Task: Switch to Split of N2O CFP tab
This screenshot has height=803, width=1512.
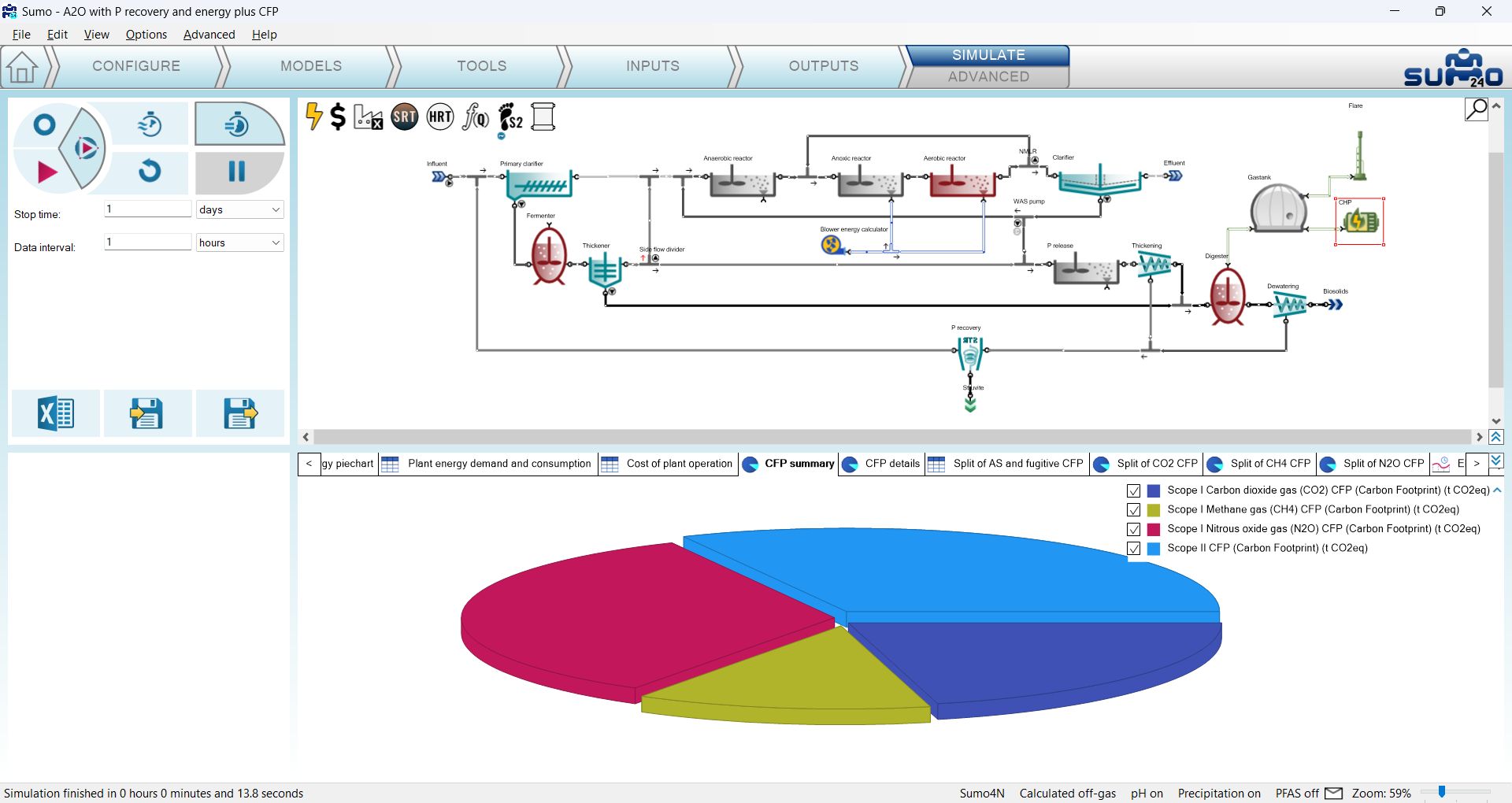Action: [1372, 464]
